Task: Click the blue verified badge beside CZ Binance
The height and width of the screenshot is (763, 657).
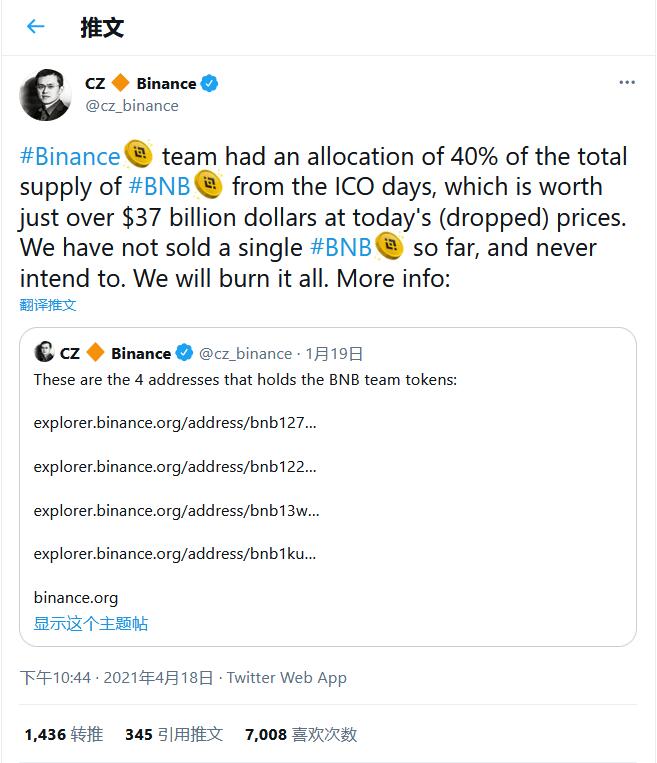Action: click(x=211, y=84)
